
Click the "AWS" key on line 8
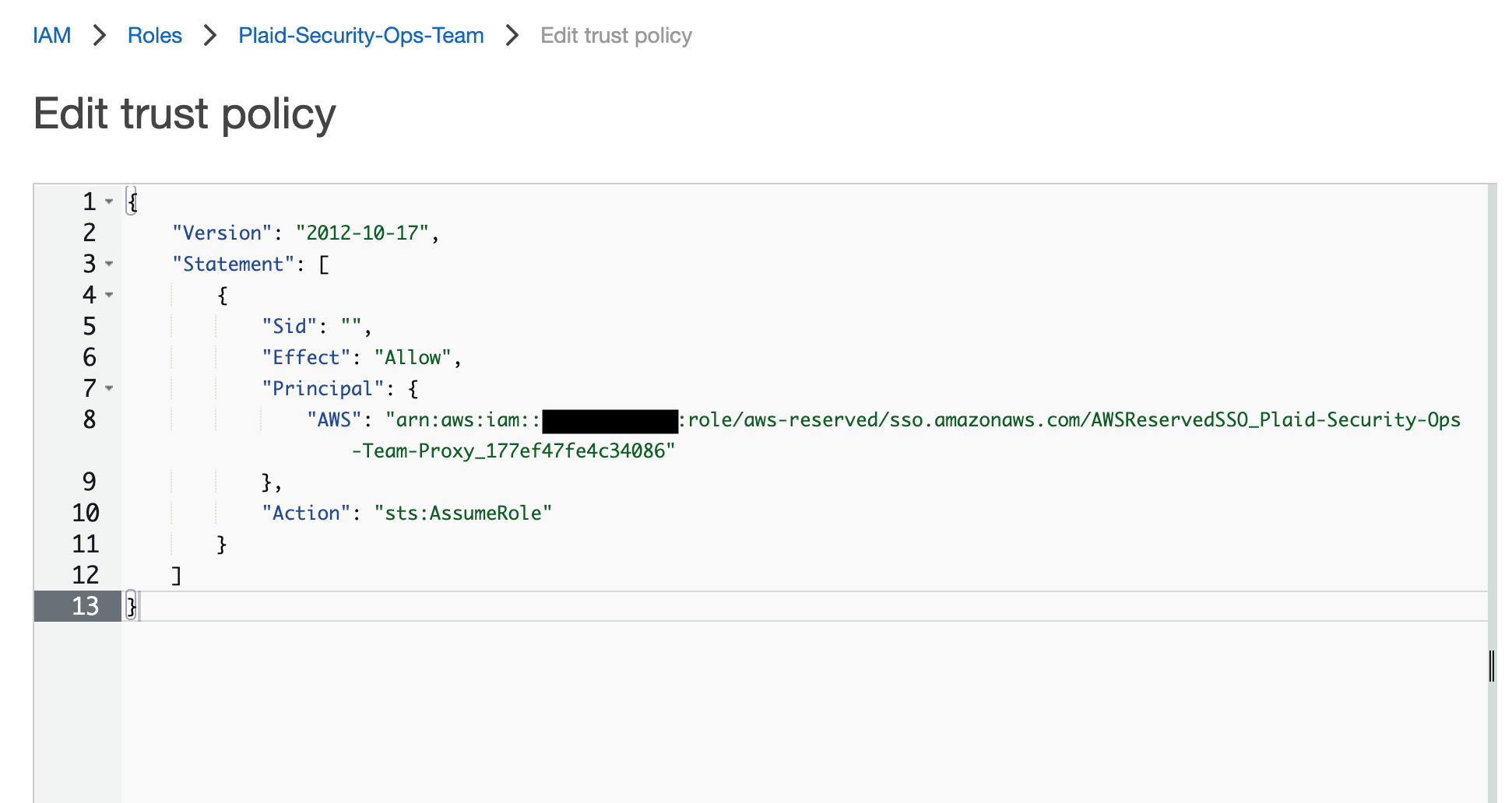(x=334, y=419)
